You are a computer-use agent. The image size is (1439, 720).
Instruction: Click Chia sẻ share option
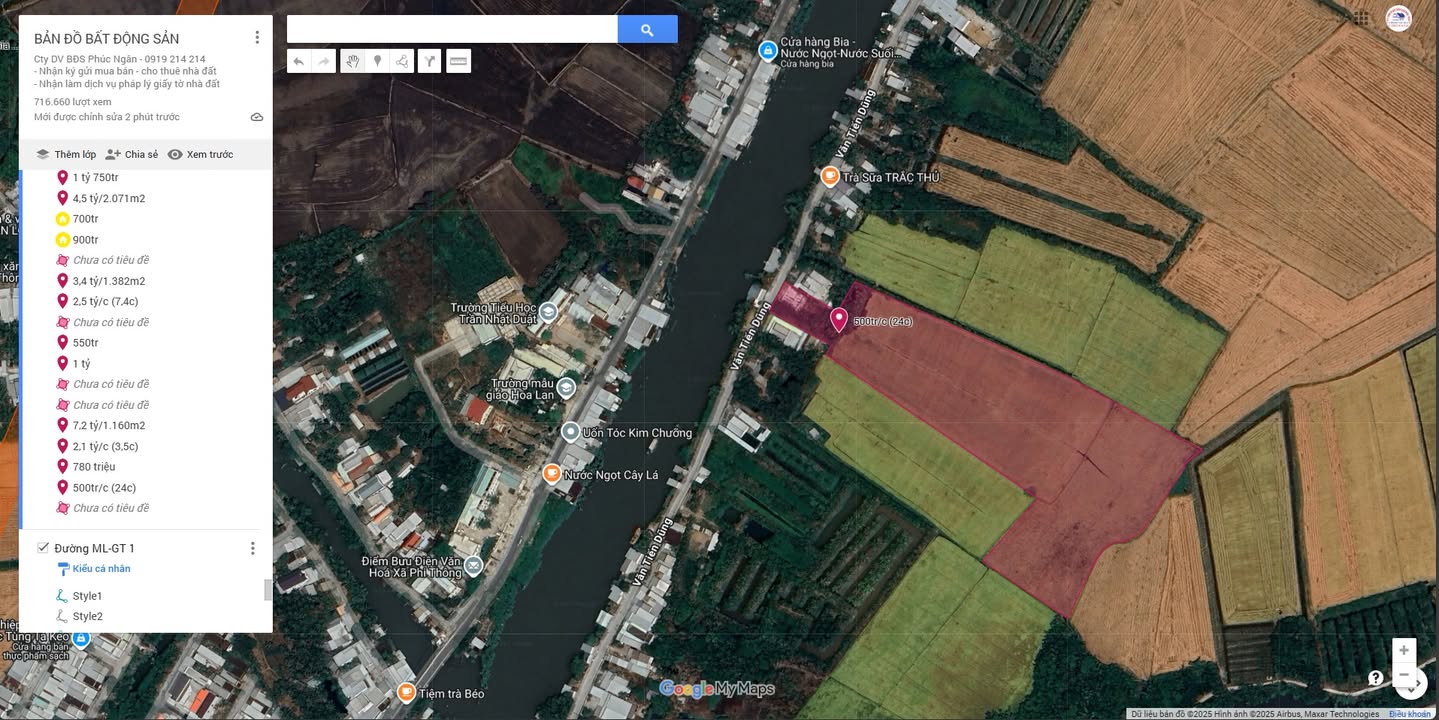click(x=132, y=154)
